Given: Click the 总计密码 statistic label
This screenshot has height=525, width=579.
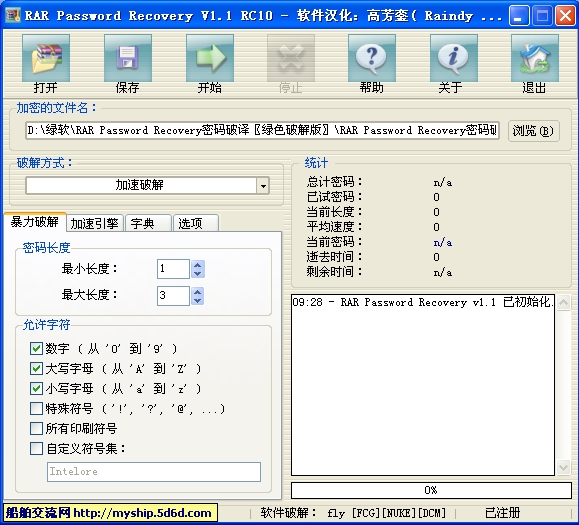Looking at the screenshot, I should (x=334, y=182).
